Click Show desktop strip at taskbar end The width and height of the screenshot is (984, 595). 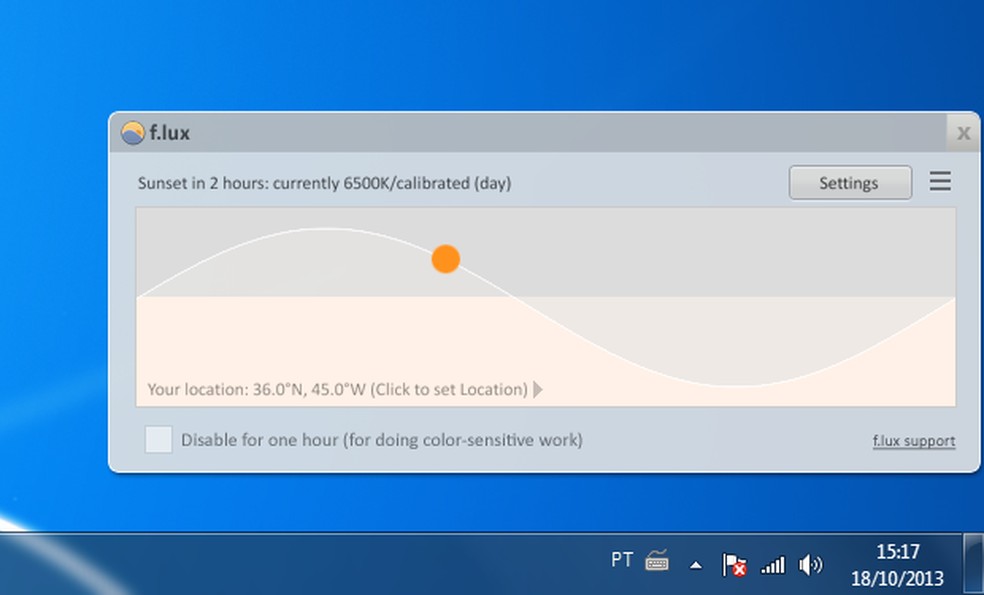[x=973, y=564]
